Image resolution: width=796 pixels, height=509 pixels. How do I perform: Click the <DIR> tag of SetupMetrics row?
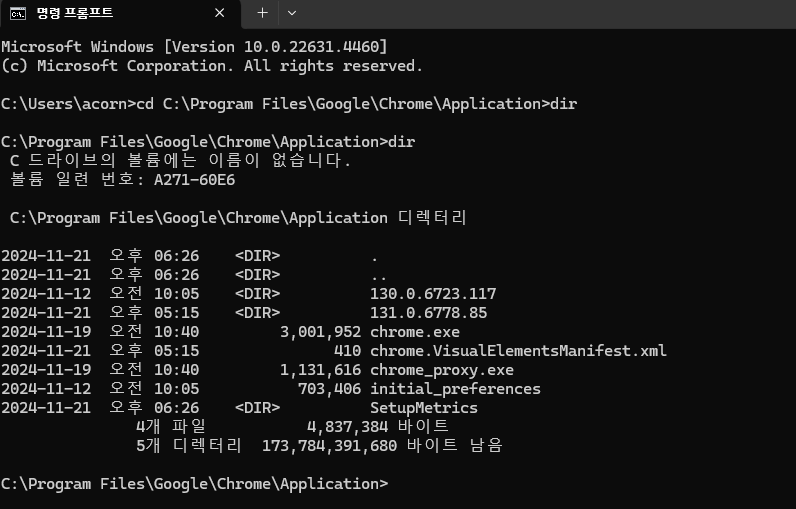257,408
